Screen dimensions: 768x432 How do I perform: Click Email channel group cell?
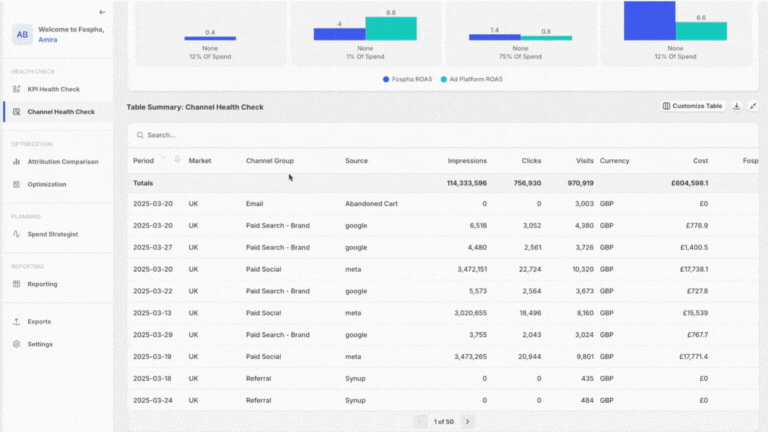tap(254, 204)
